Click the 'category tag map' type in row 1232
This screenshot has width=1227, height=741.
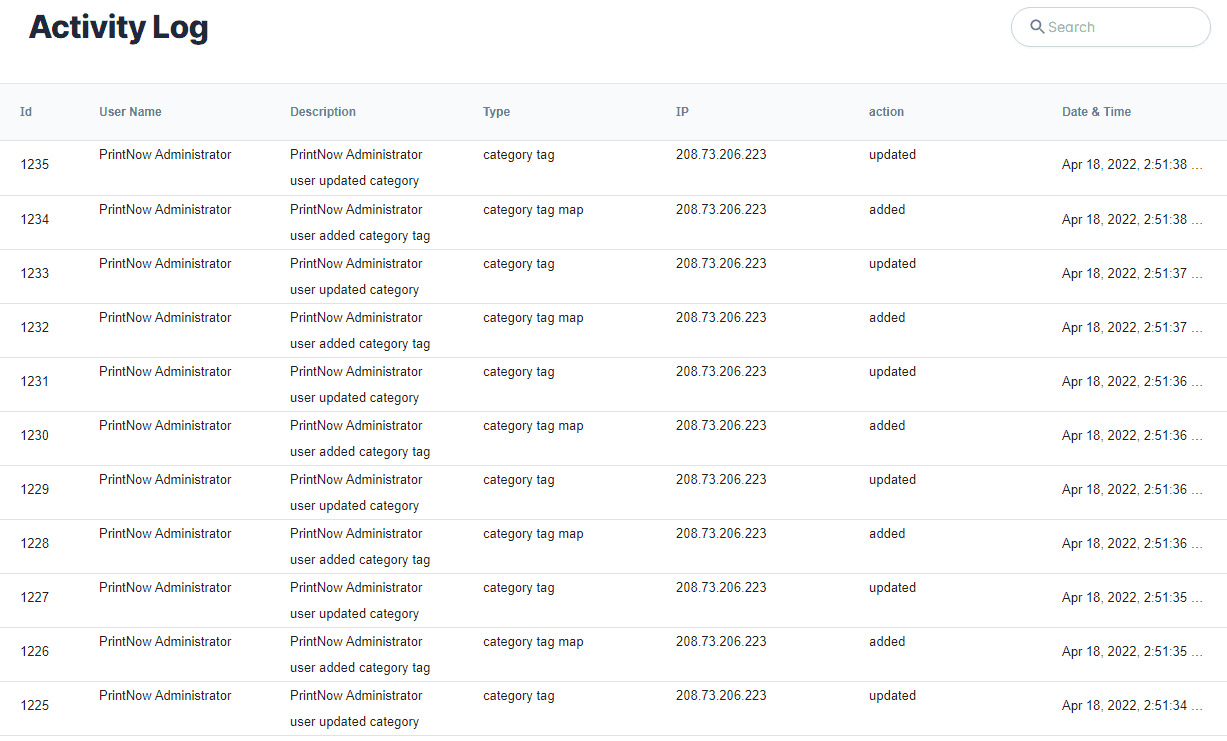[x=533, y=318]
